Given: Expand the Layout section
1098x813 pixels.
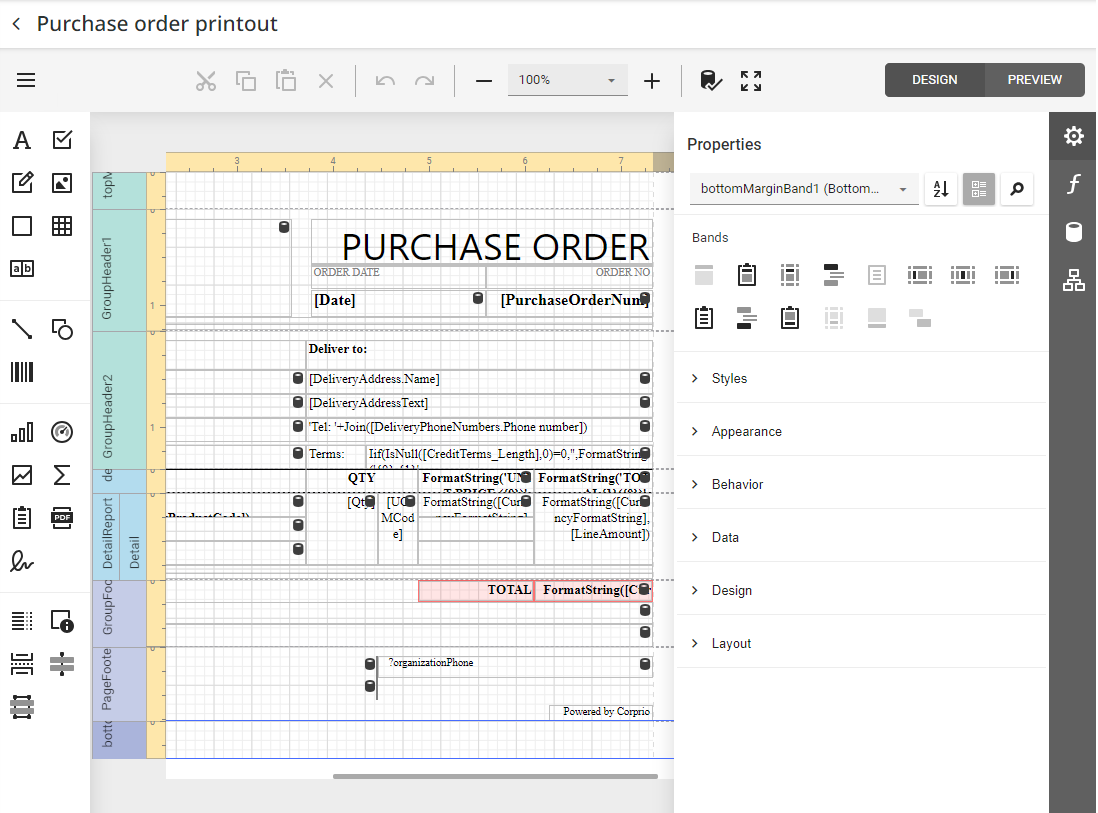Looking at the screenshot, I should click(x=861, y=644).
